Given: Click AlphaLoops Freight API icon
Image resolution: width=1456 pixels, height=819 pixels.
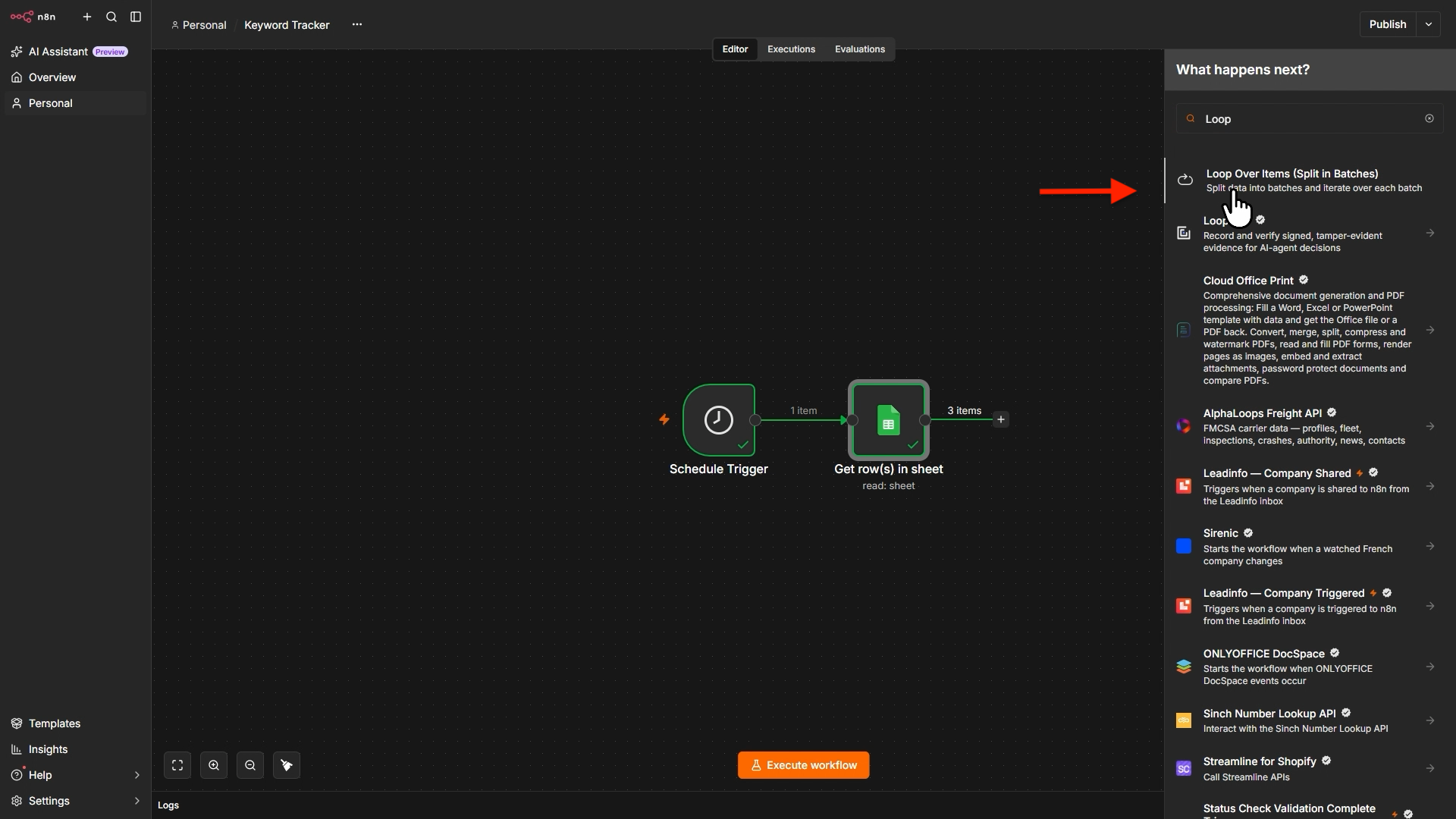Looking at the screenshot, I should coord(1184,426).
